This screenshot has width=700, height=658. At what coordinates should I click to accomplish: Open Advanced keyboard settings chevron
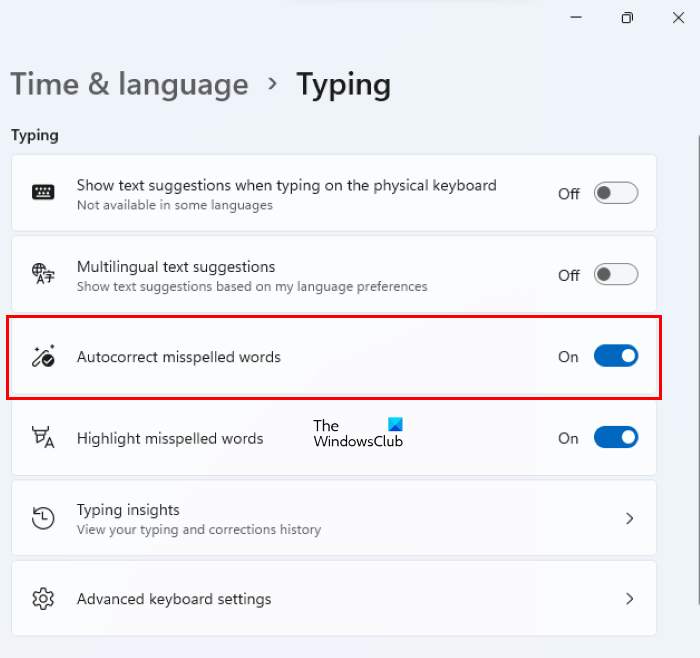tap(629, 599)
